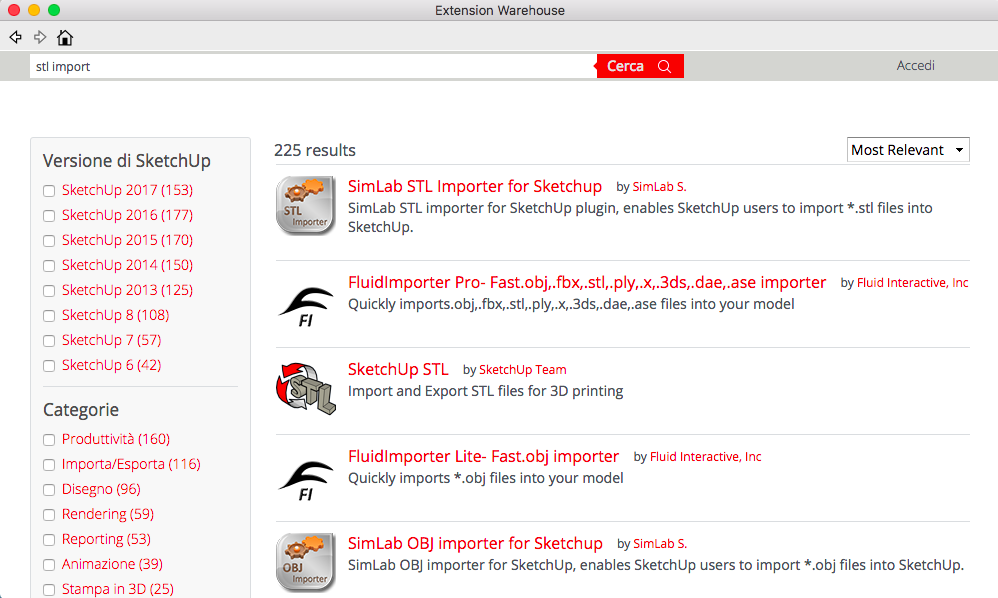Check the SketchUp 6 filter
Image resolution: width=998 pixels, height=598 pixels.
49,366
